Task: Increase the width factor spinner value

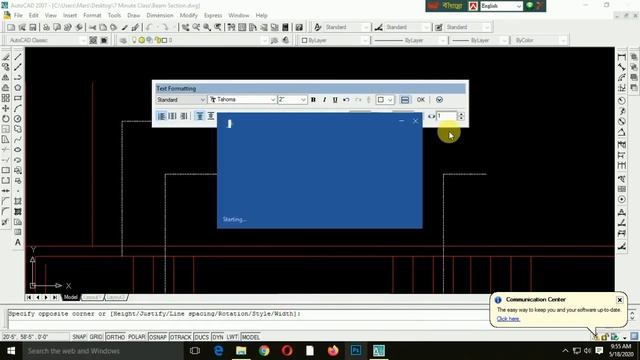Action: coord(461,114)
